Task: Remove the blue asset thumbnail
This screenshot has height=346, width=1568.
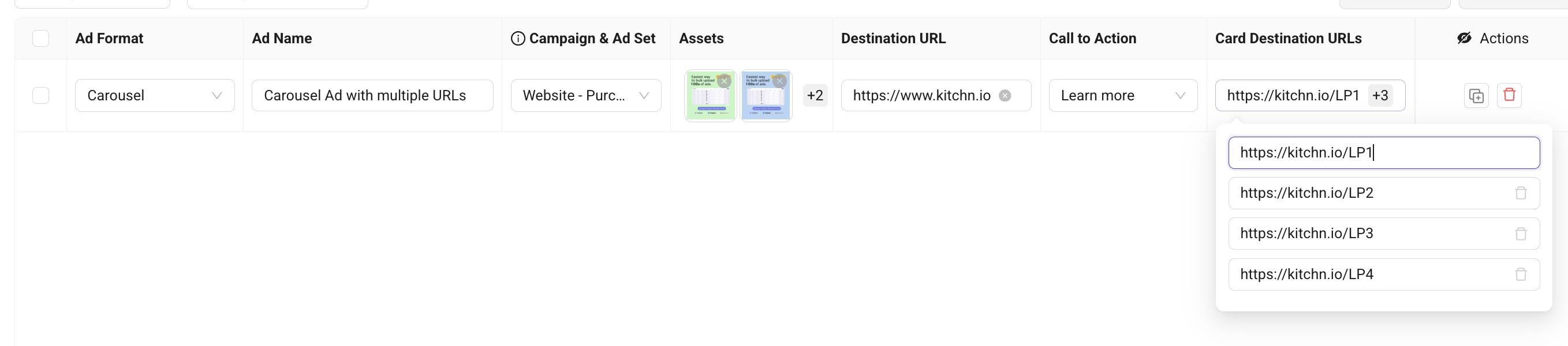Action: pos(779,81)
